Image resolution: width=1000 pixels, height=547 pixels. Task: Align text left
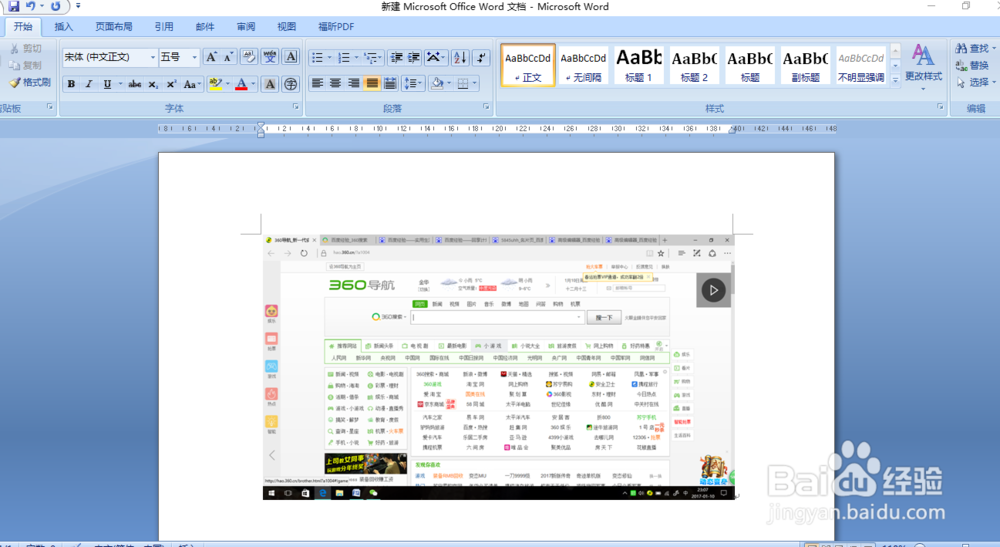[x=318, y=84]
